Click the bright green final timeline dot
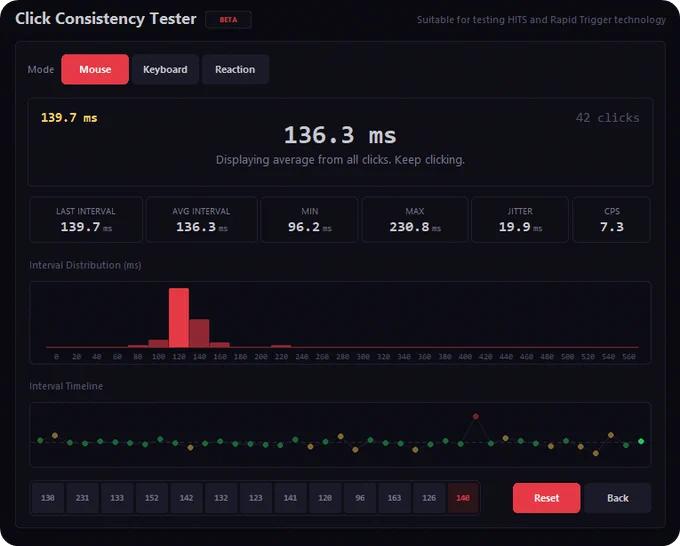Screen dimensions: 680x546 [x=641, y=441]
